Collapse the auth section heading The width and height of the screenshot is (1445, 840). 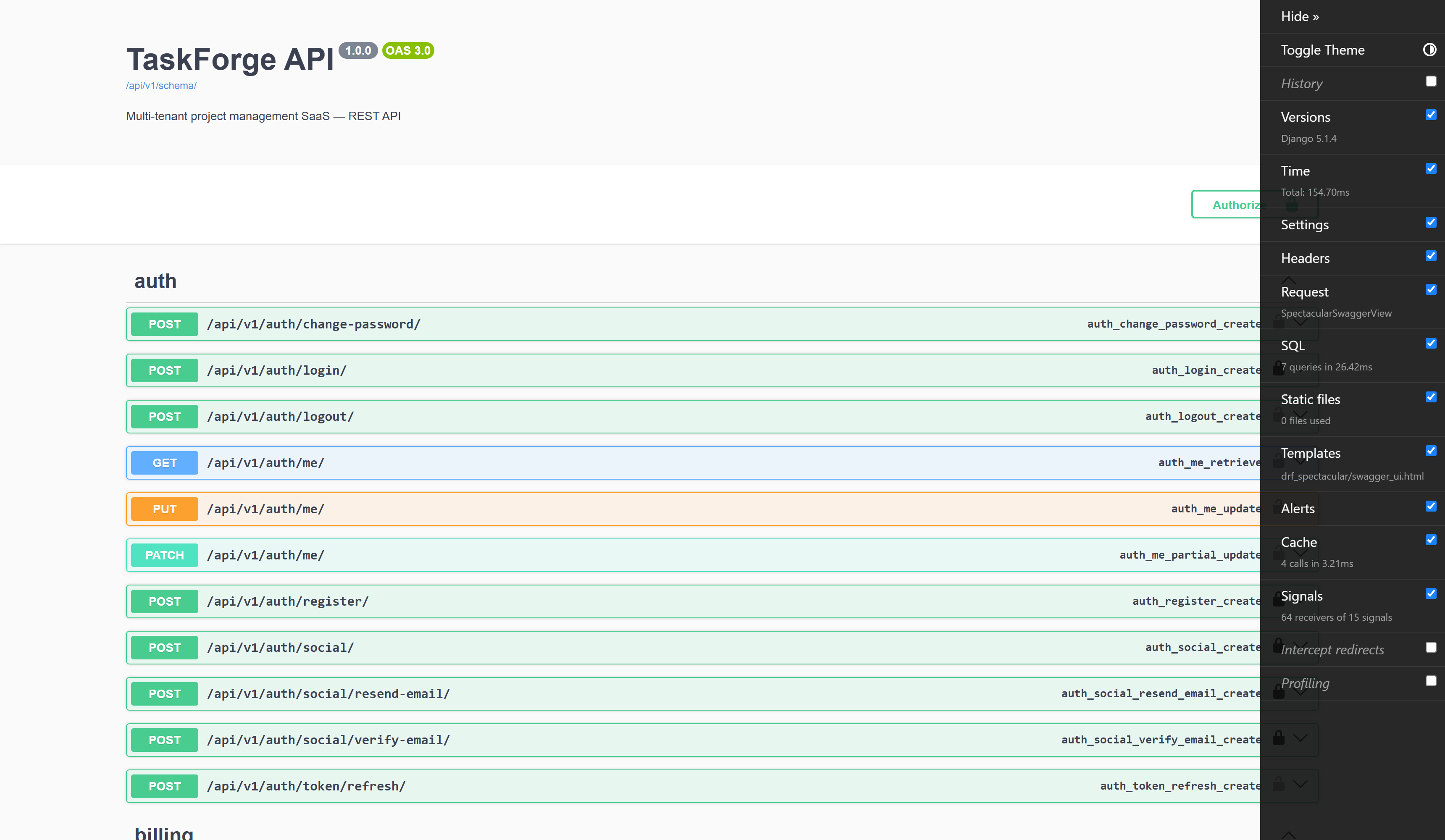pyautogui.click(x=155, y=281)
